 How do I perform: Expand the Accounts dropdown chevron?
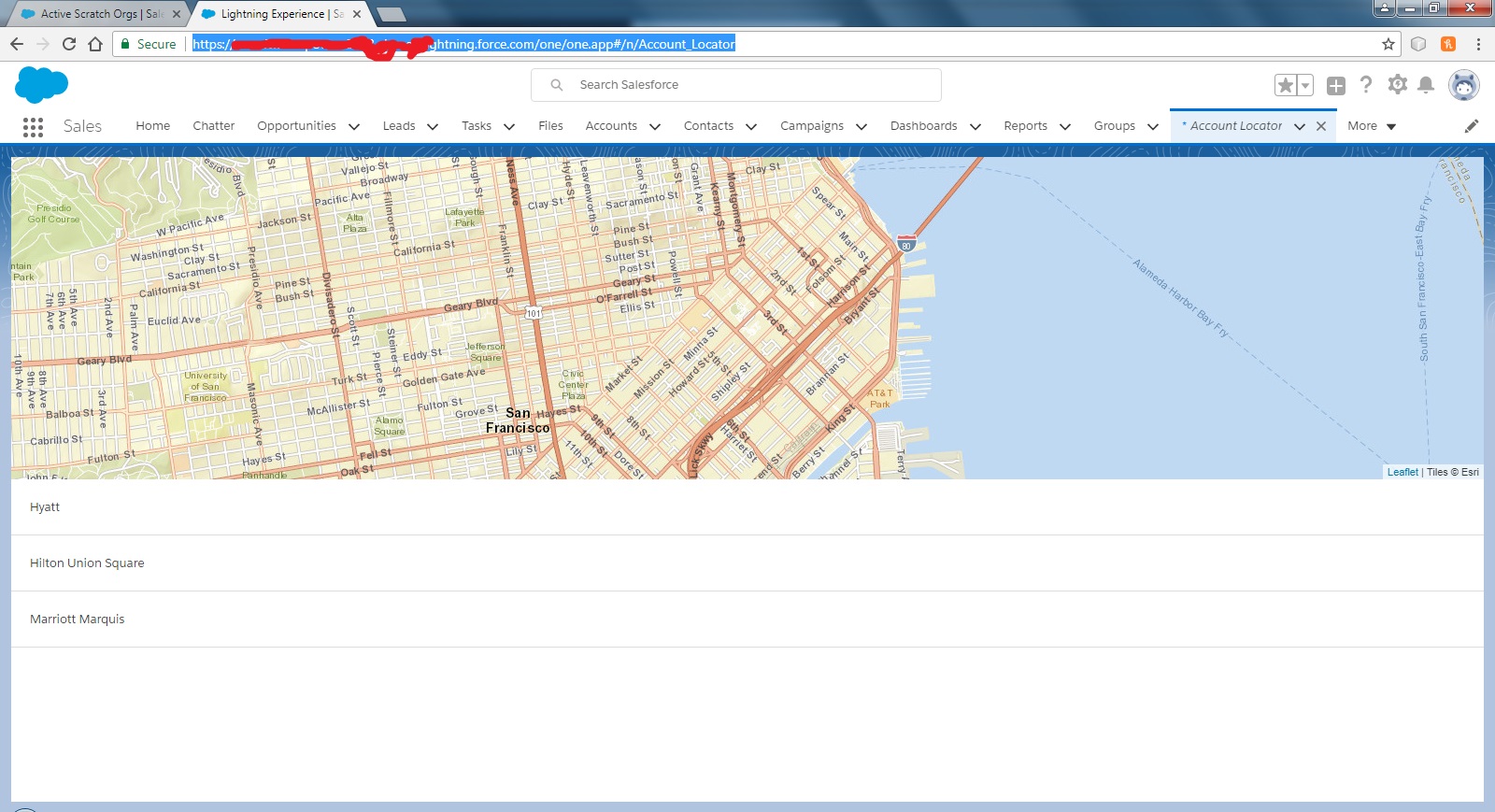(655, 127)
